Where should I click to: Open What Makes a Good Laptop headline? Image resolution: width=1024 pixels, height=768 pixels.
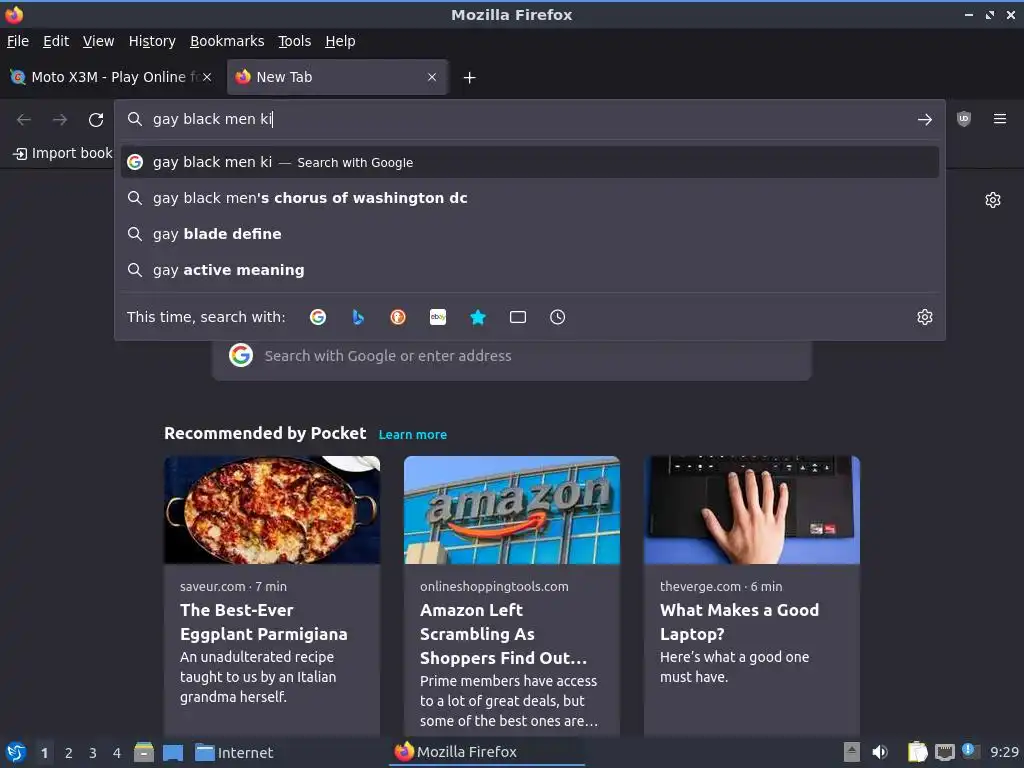point(739,622)
